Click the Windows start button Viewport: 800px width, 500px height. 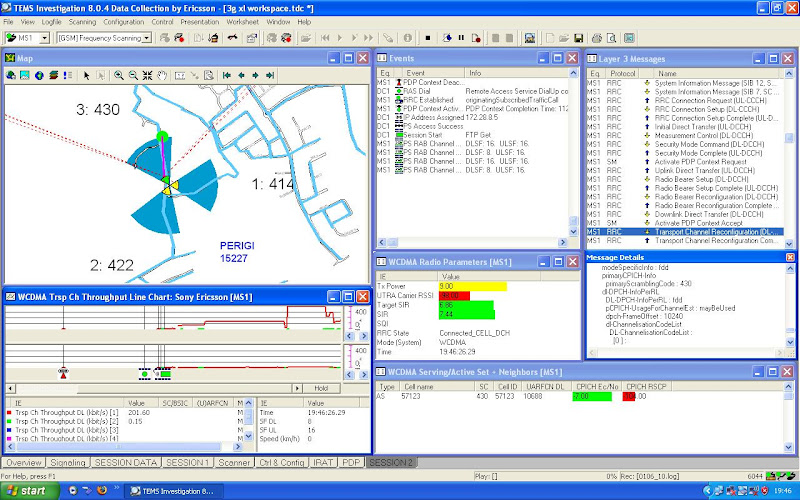[30, 491]
